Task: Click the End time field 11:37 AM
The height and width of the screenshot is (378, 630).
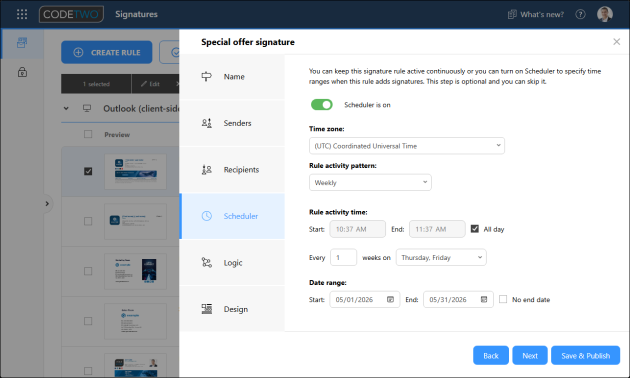Action: (437, 229)
